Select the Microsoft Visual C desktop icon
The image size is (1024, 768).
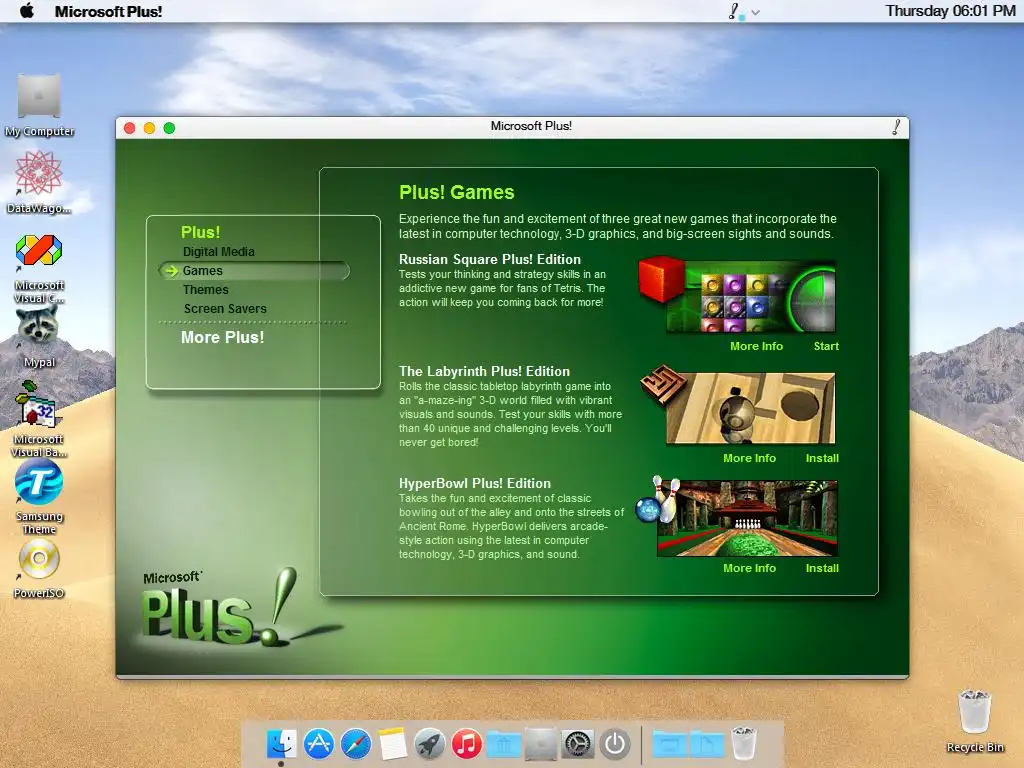39,268
